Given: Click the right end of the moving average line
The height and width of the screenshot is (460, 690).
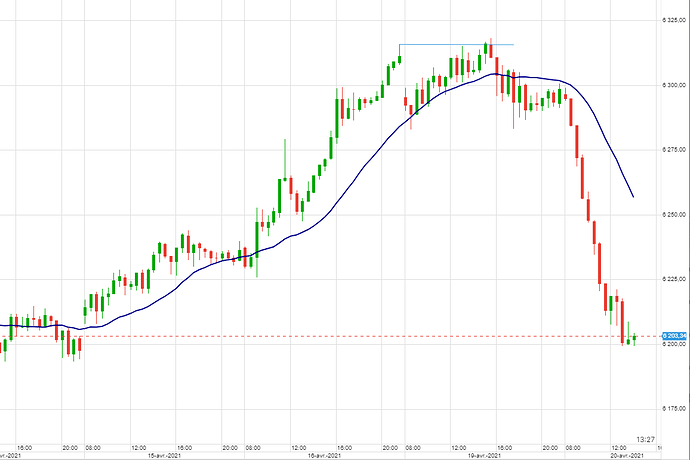Looking at the screenshot, I should 633,196.
